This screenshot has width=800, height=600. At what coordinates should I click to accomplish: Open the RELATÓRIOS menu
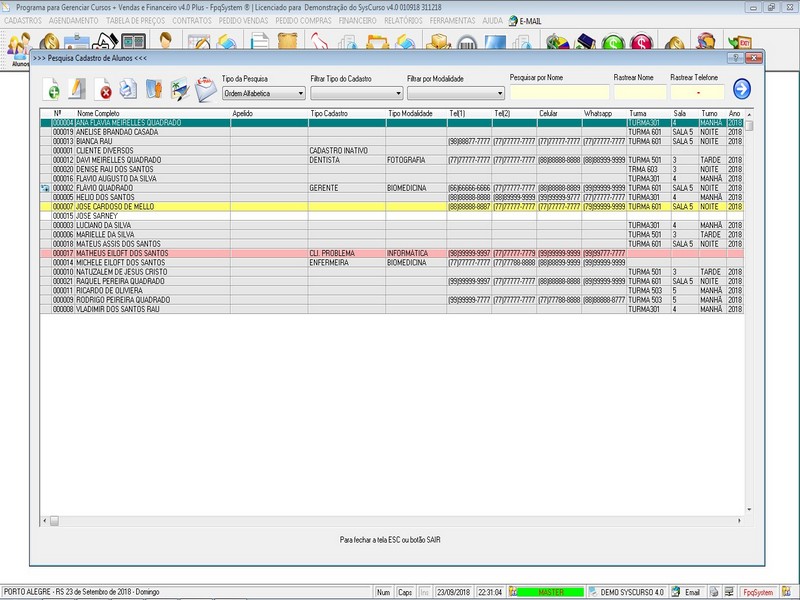(x=403, y=21)
